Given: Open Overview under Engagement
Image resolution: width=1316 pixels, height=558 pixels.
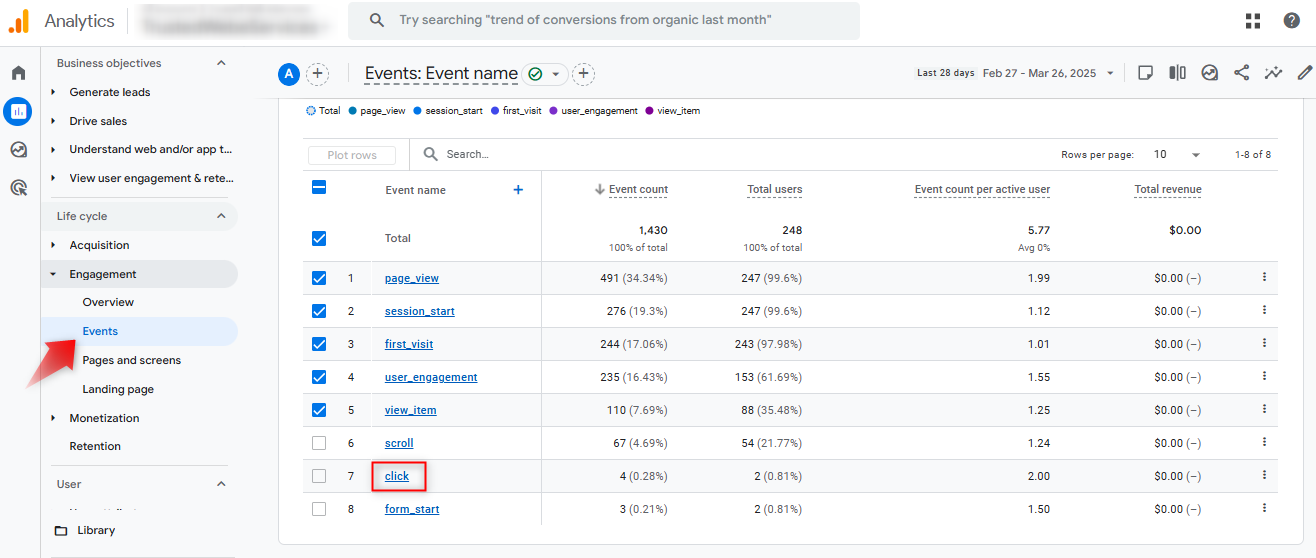Looking at the screenshot, I should click(x=108, y=302).
